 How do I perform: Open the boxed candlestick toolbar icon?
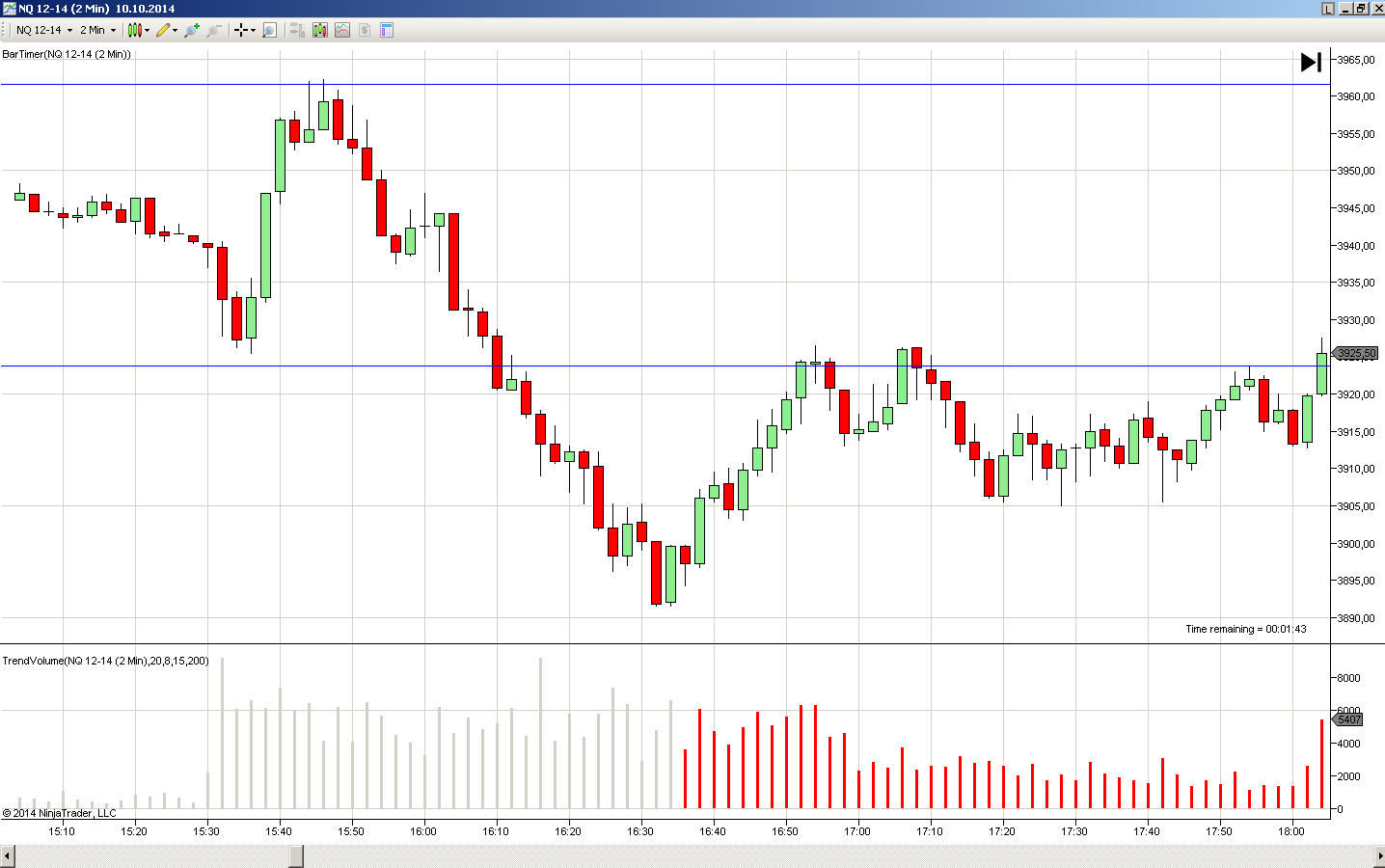tap(320, 30)
